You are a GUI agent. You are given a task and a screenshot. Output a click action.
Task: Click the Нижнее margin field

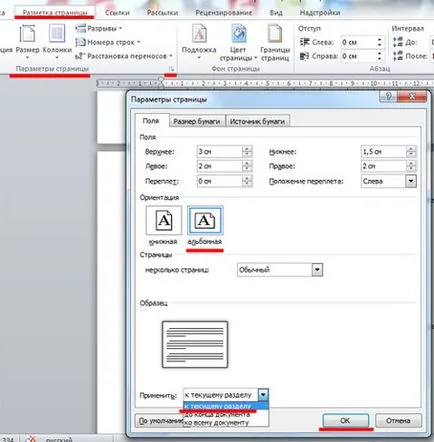(384, 152)
